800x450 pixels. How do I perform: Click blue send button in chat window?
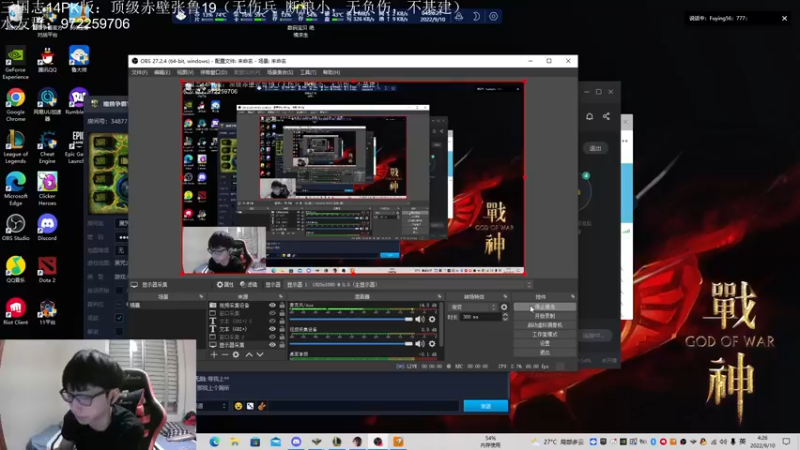pos(485,406)
